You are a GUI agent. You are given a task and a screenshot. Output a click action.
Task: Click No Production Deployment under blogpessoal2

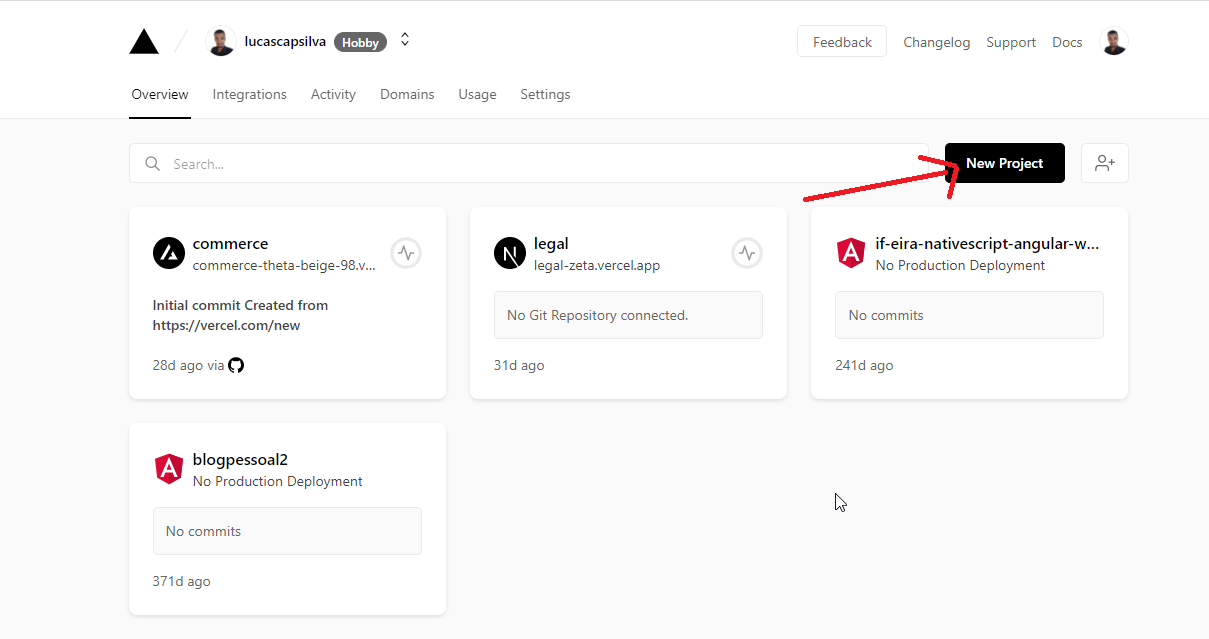pyautogui.click(x=277, y=481)
